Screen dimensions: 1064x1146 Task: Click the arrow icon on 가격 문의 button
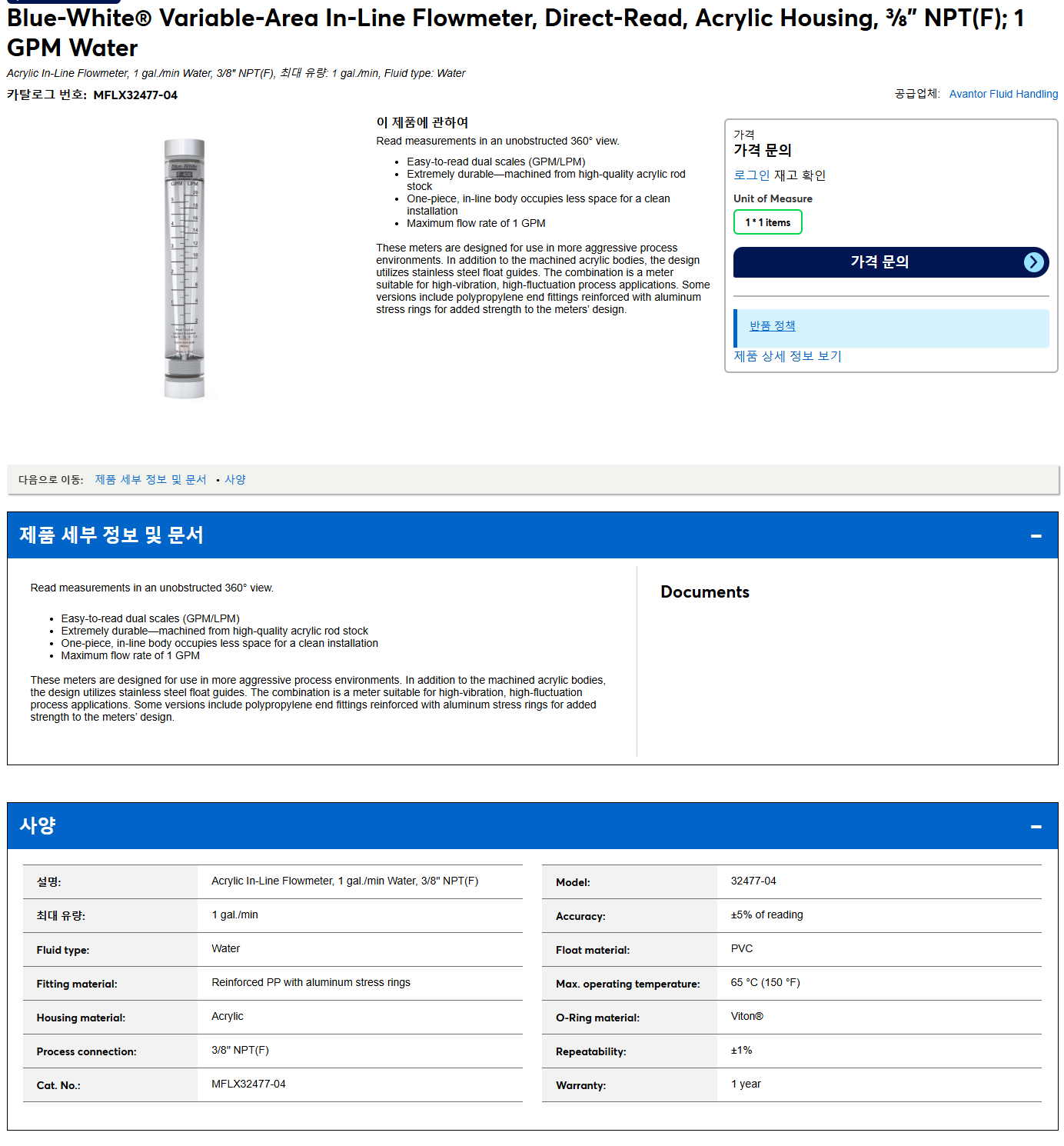point(1034,262)
